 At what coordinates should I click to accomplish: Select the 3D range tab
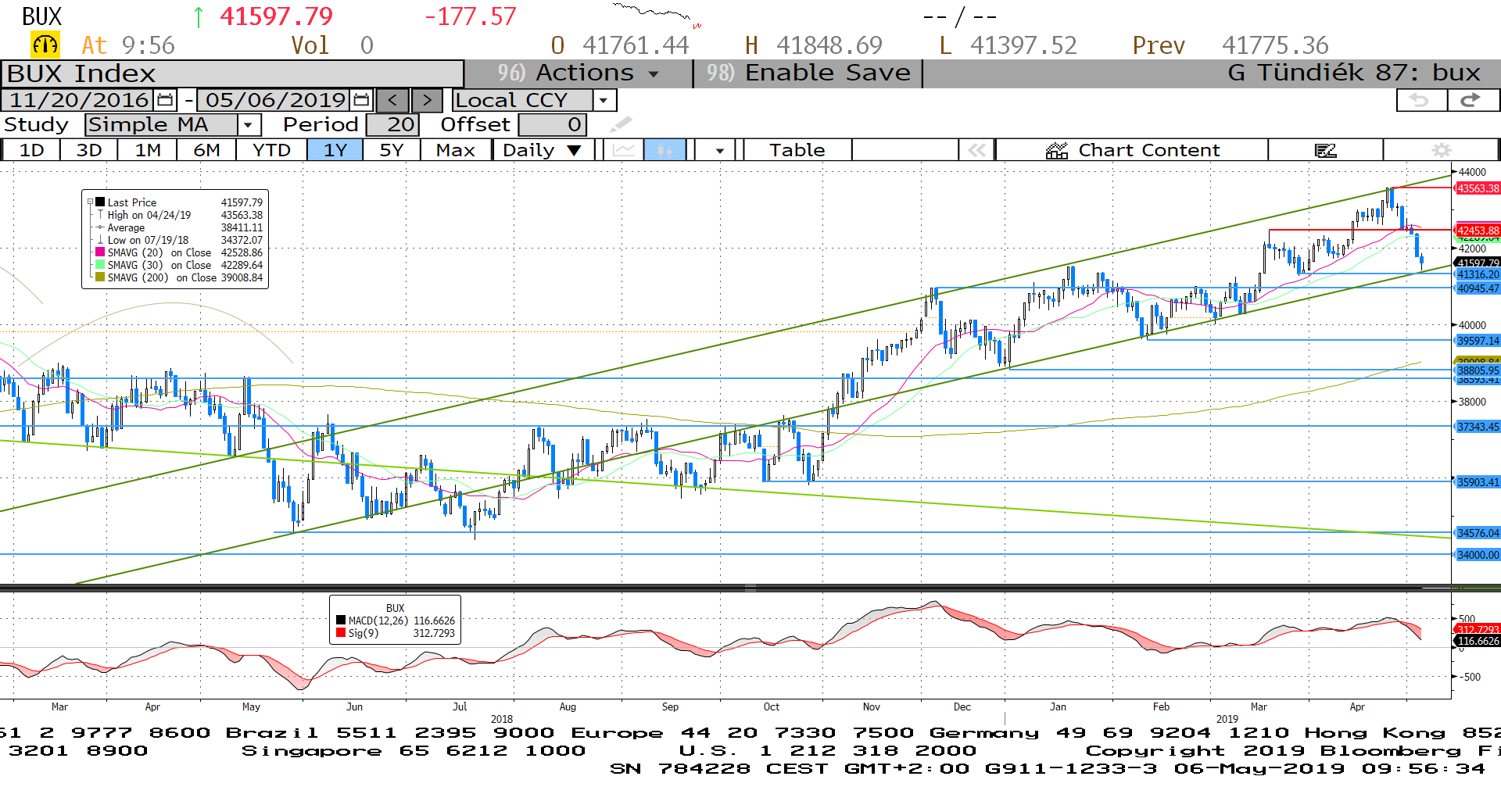[89, 150]
